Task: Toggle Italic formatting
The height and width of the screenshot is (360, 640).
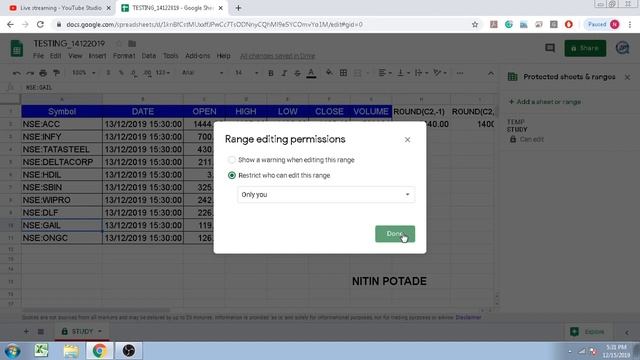Action: tap(284, 73)
